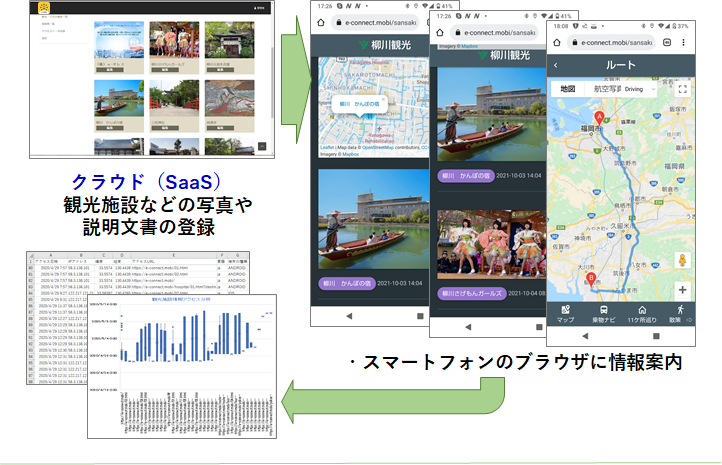
Task: Open the 散策 walking tab
Action: point(675,314)
